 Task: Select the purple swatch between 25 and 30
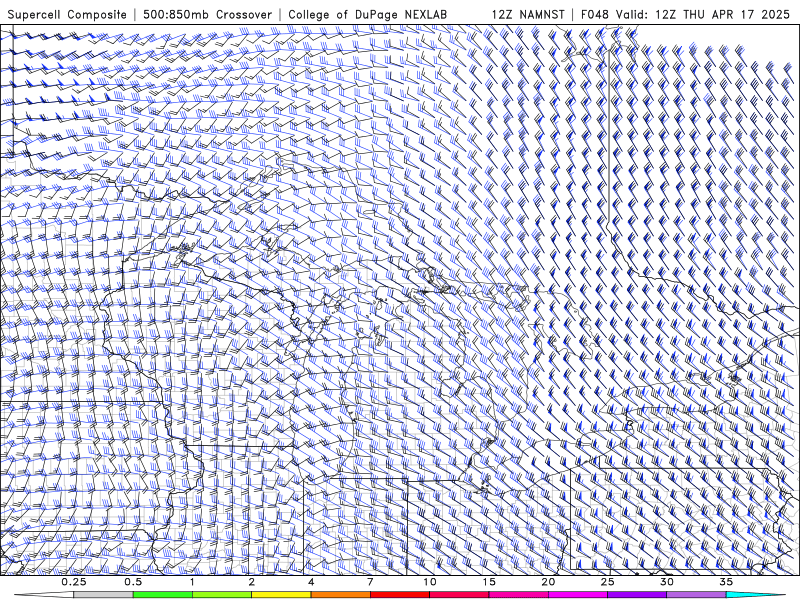(x=637, y=595)
